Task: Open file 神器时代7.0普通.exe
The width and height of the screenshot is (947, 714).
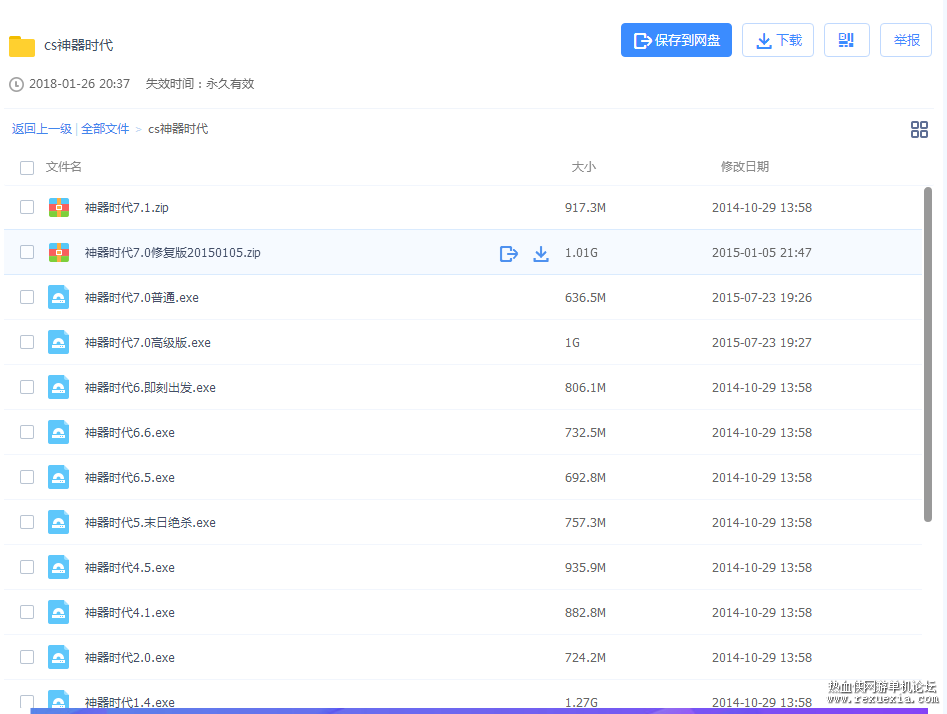Action: (141, 298)
